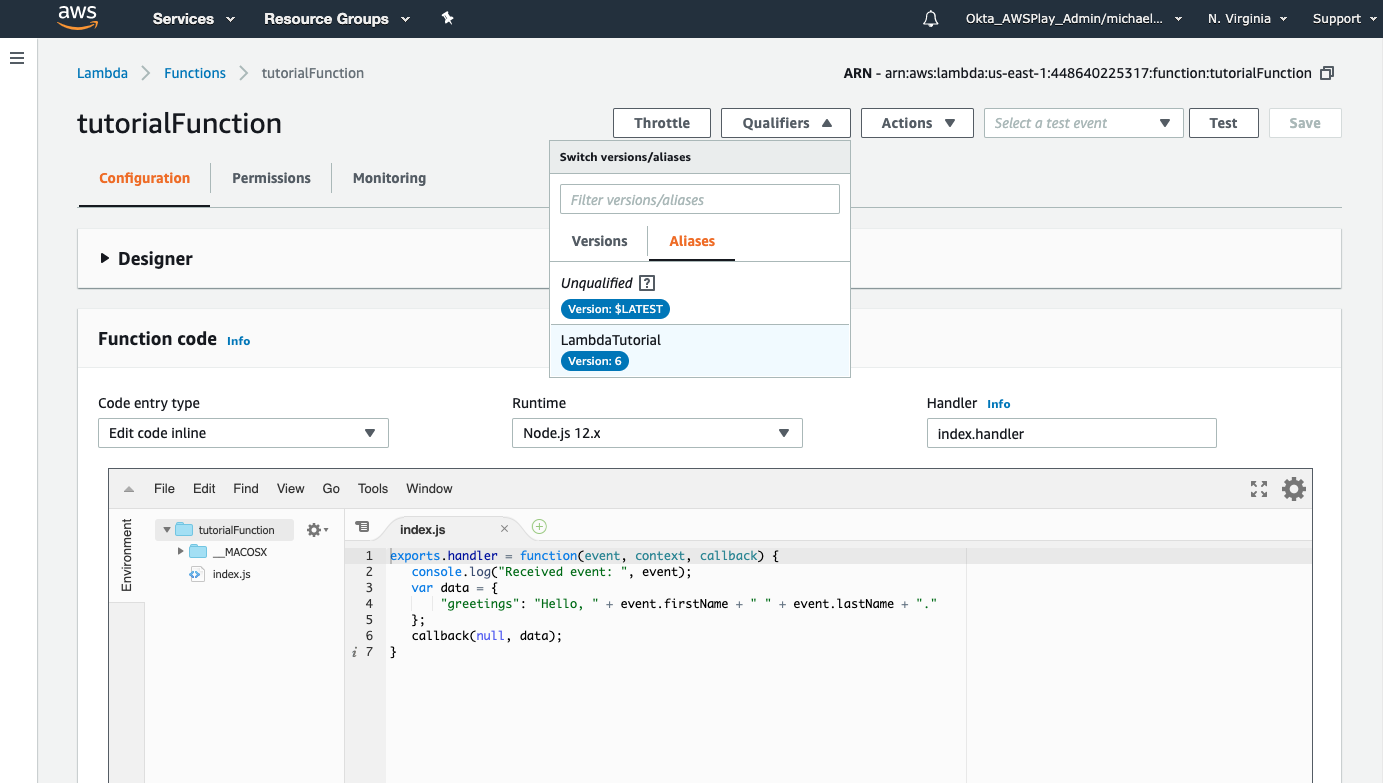Expand the __MACOSX folder
1383x783 pixels.
point(180,552)
